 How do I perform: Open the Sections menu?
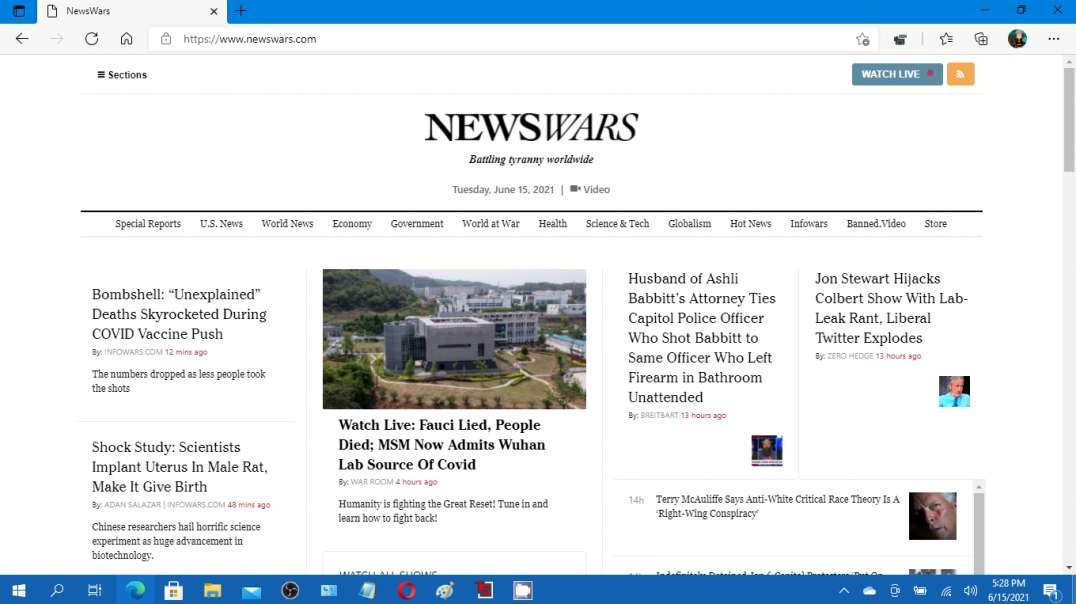[x=122, y=75]
